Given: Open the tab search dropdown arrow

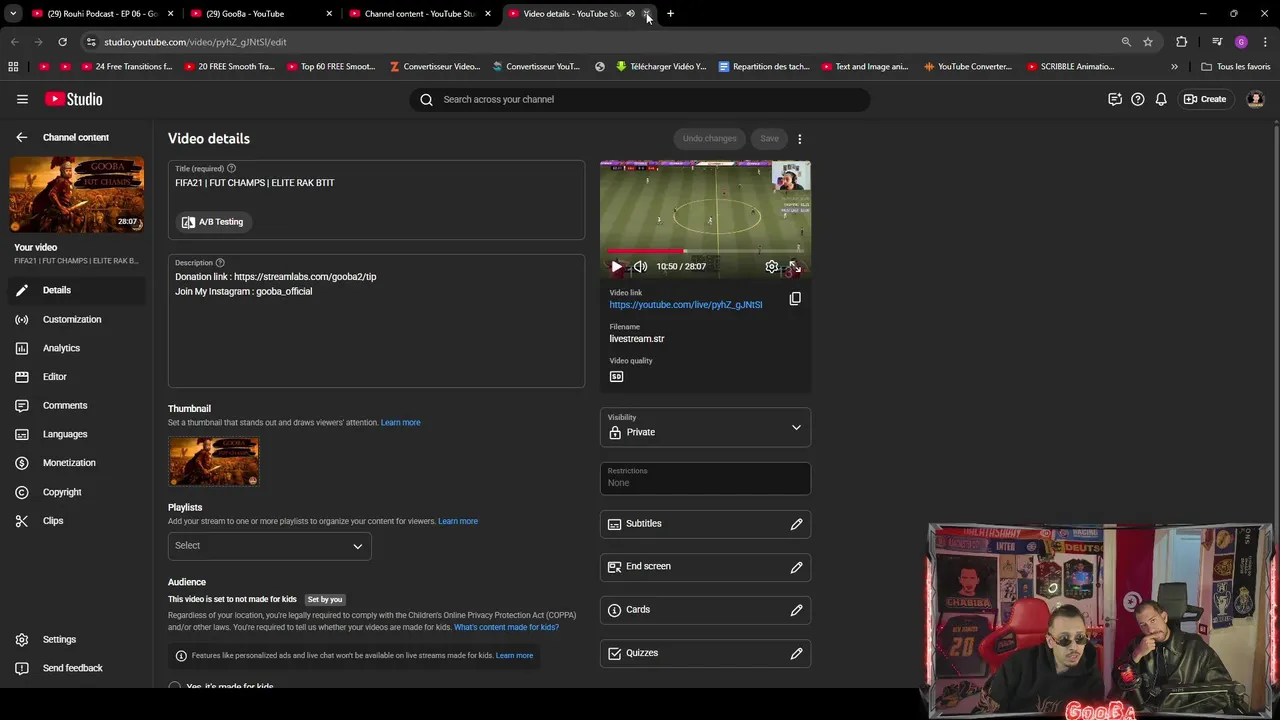Looking at the screenshot, I should point(13,14).
